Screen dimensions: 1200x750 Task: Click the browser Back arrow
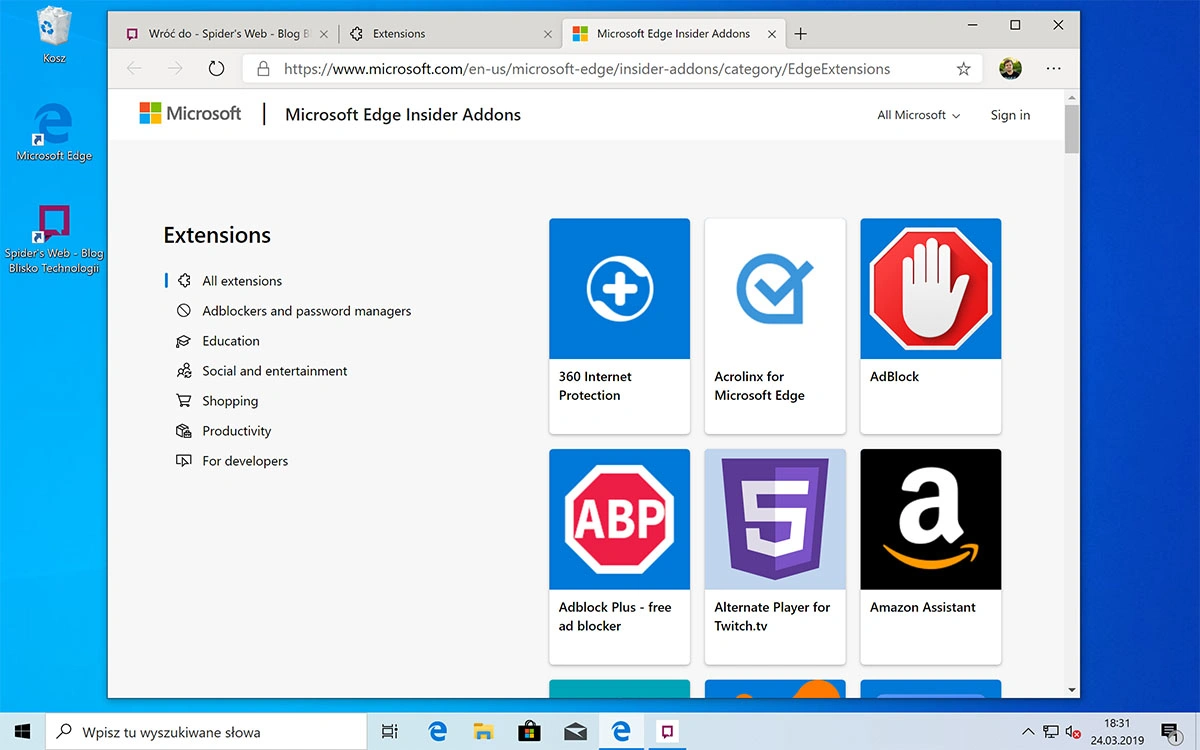134,69
